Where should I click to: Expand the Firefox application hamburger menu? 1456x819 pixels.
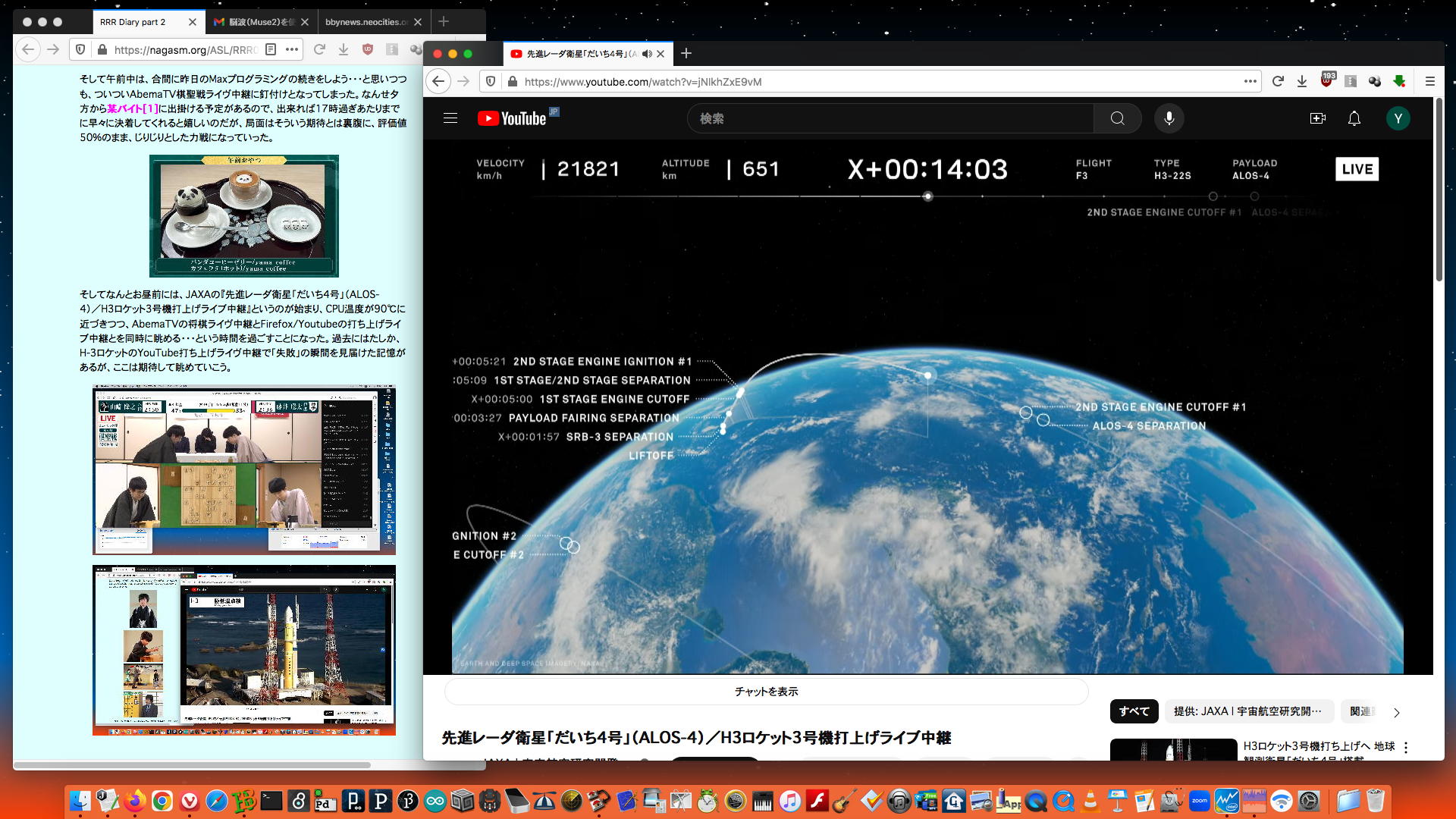[x=1429, y=81]
